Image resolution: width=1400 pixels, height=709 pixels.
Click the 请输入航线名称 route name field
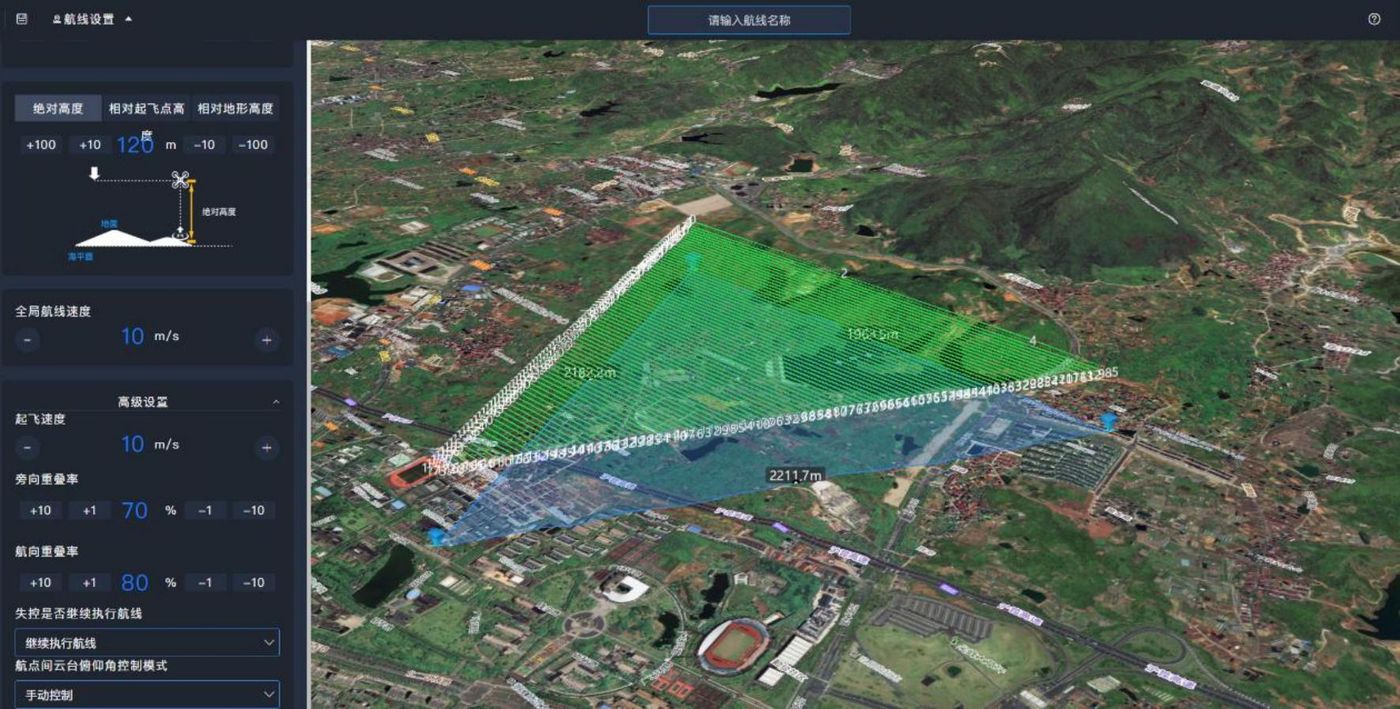point(749,20)
